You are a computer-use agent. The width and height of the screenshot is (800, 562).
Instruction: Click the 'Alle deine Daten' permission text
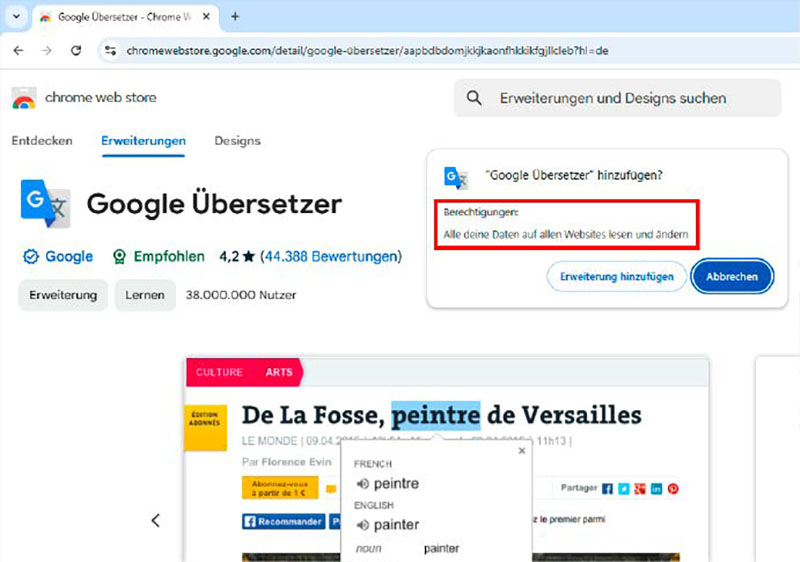[565, 235]
